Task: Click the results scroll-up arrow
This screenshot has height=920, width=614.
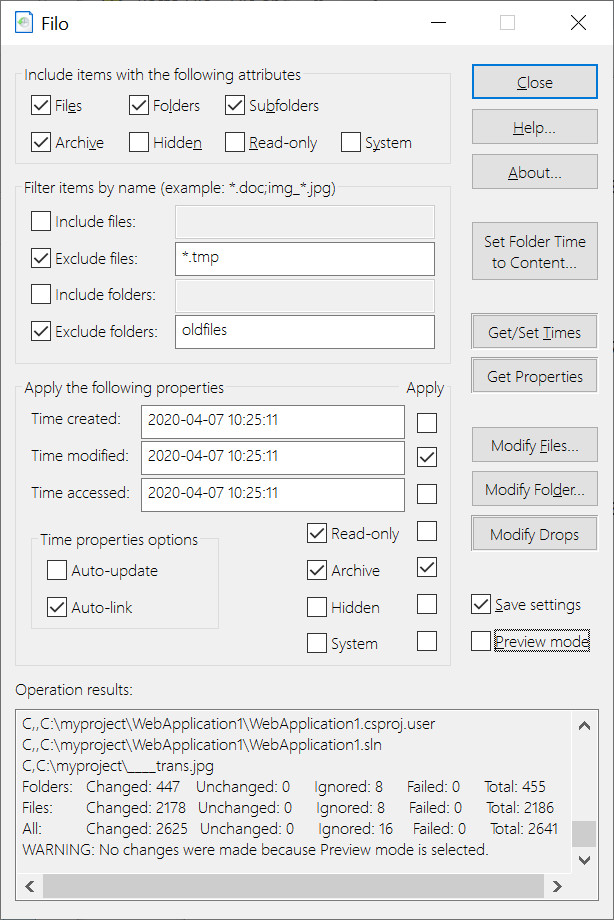Action: click(584, 726)
